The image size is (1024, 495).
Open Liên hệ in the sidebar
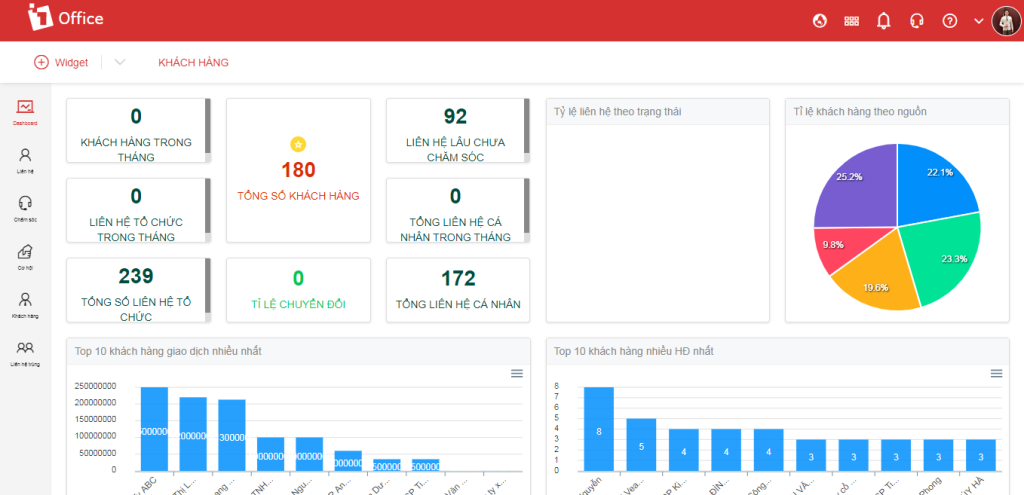tap(25, 161)
